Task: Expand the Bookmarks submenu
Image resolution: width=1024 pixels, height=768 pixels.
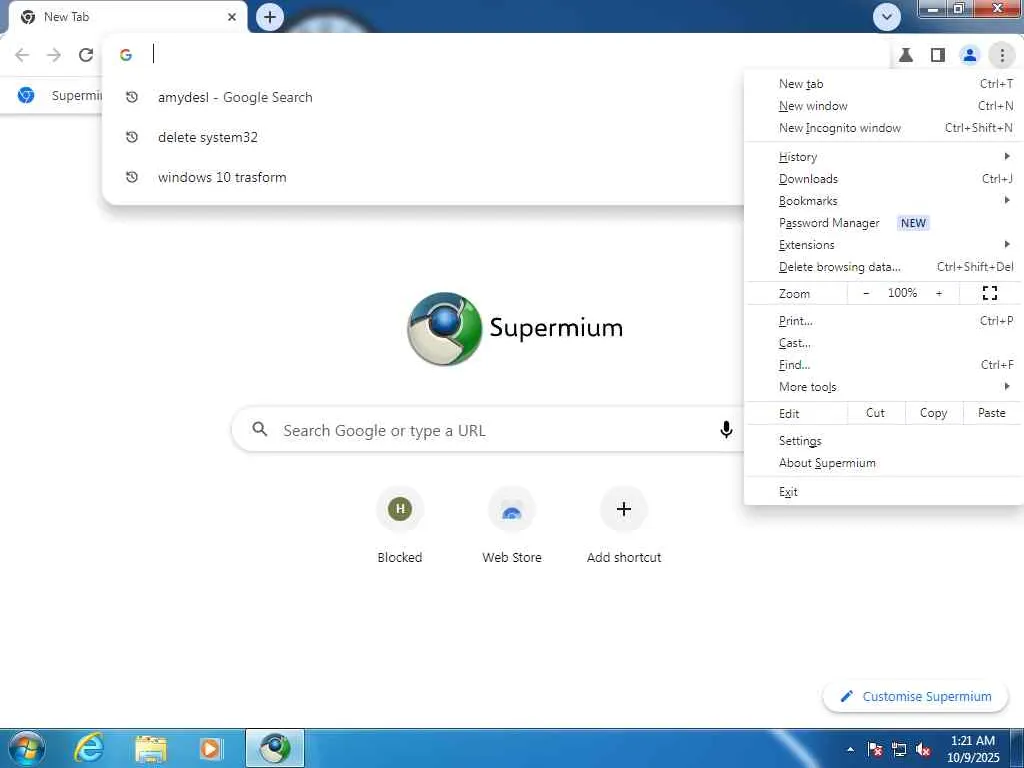Action: click(x=884, y=200)
